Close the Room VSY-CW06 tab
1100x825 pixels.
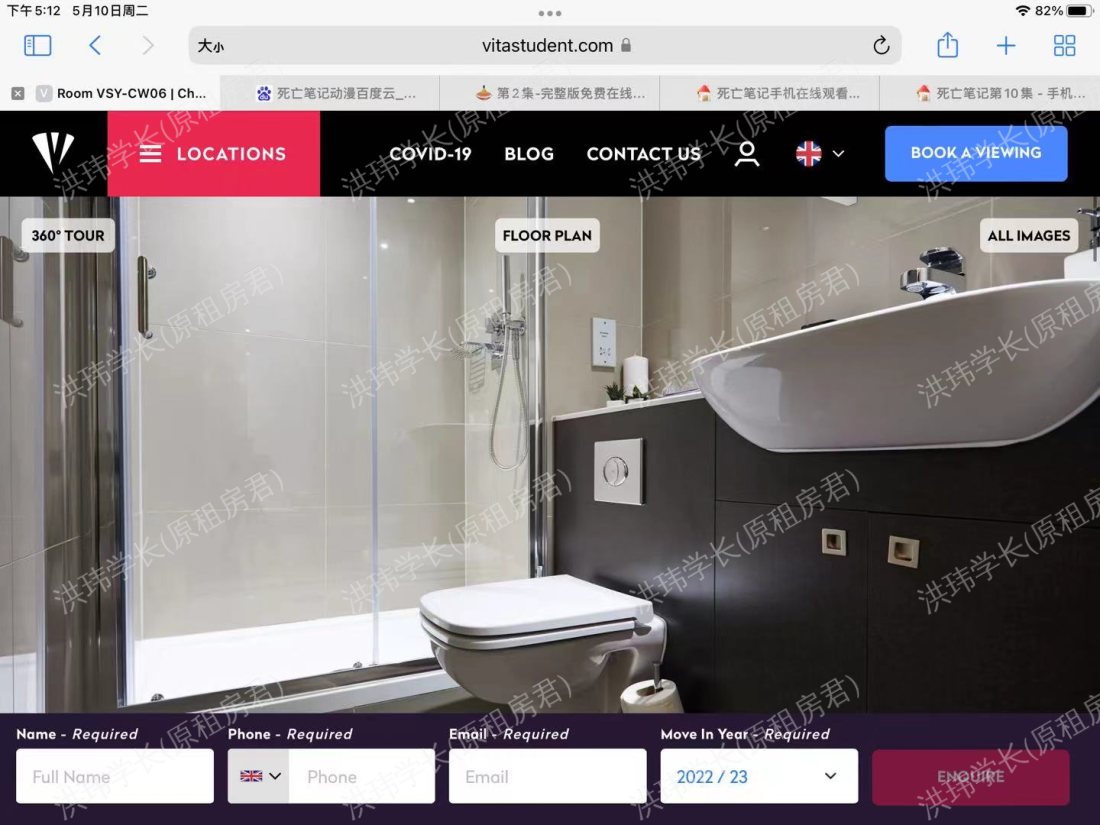[x=17, y=93]
